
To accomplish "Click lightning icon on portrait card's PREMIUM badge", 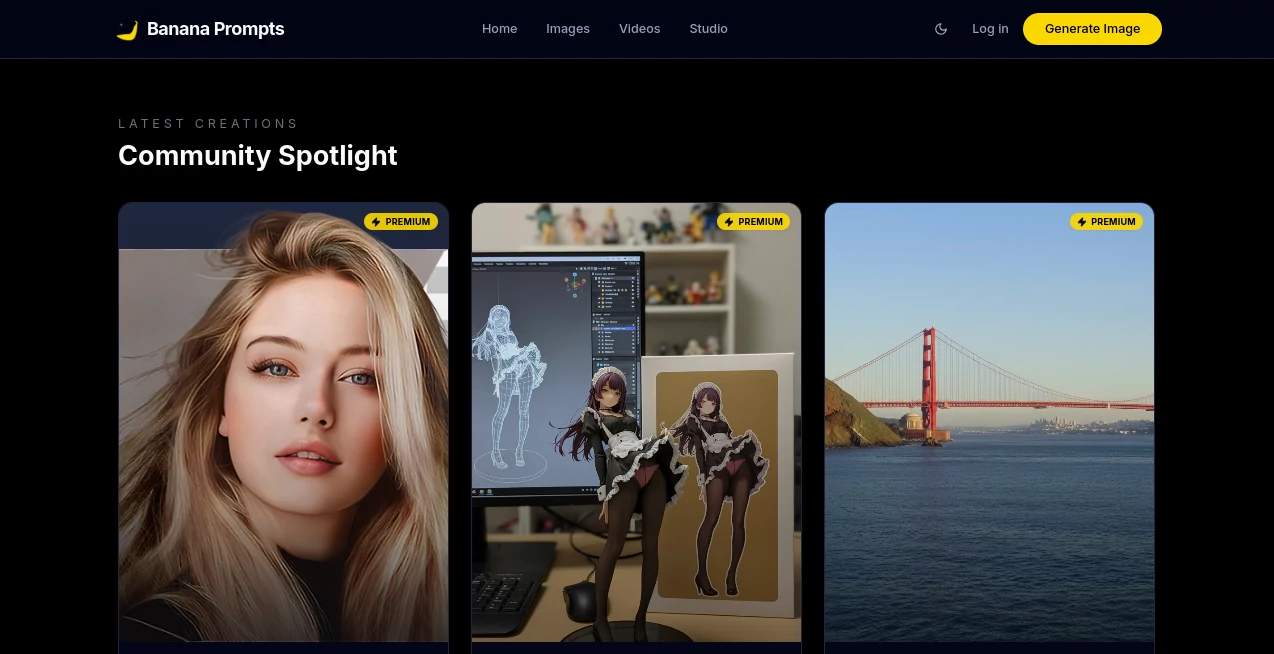I will (x=377, y=222).
